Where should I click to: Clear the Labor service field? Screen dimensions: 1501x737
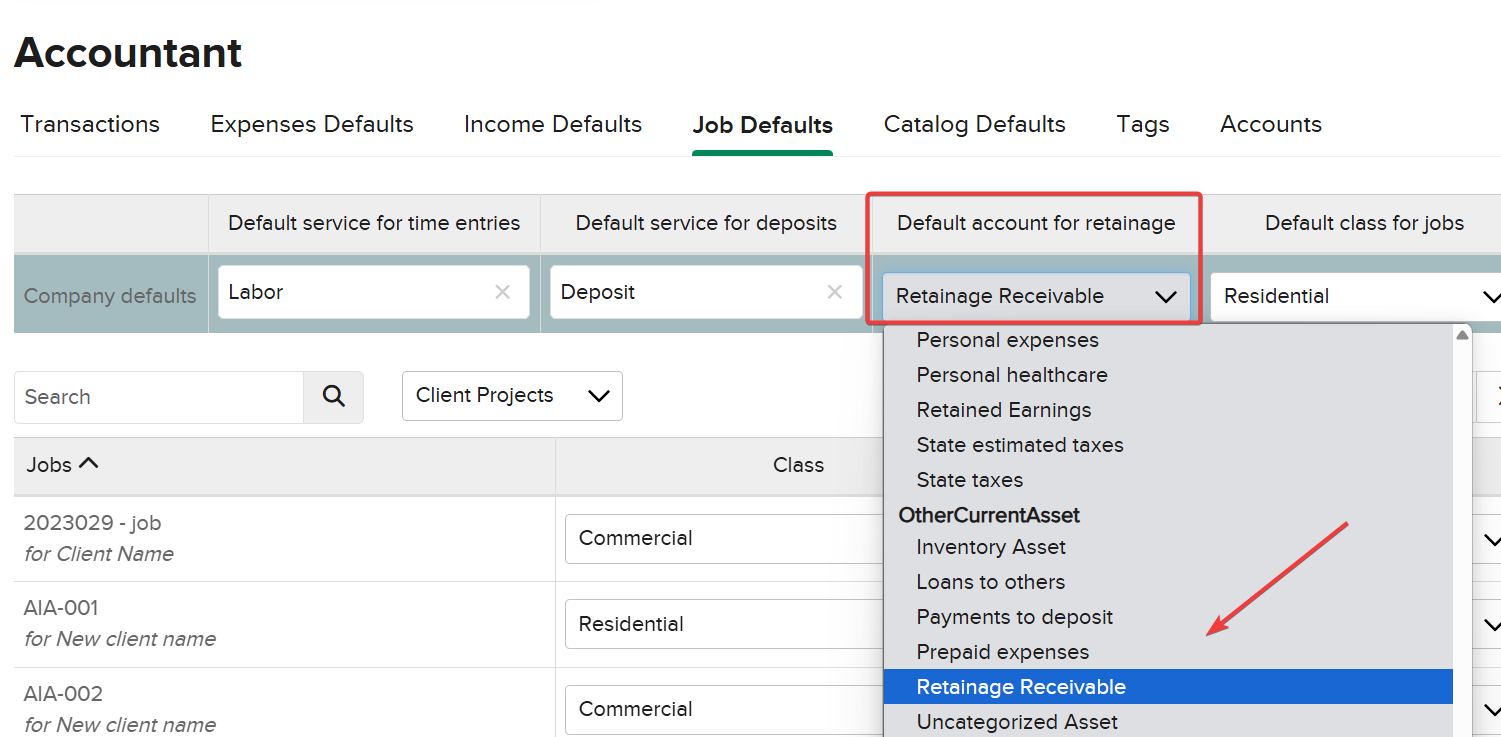pyautogui.click(x=502, y=292)
